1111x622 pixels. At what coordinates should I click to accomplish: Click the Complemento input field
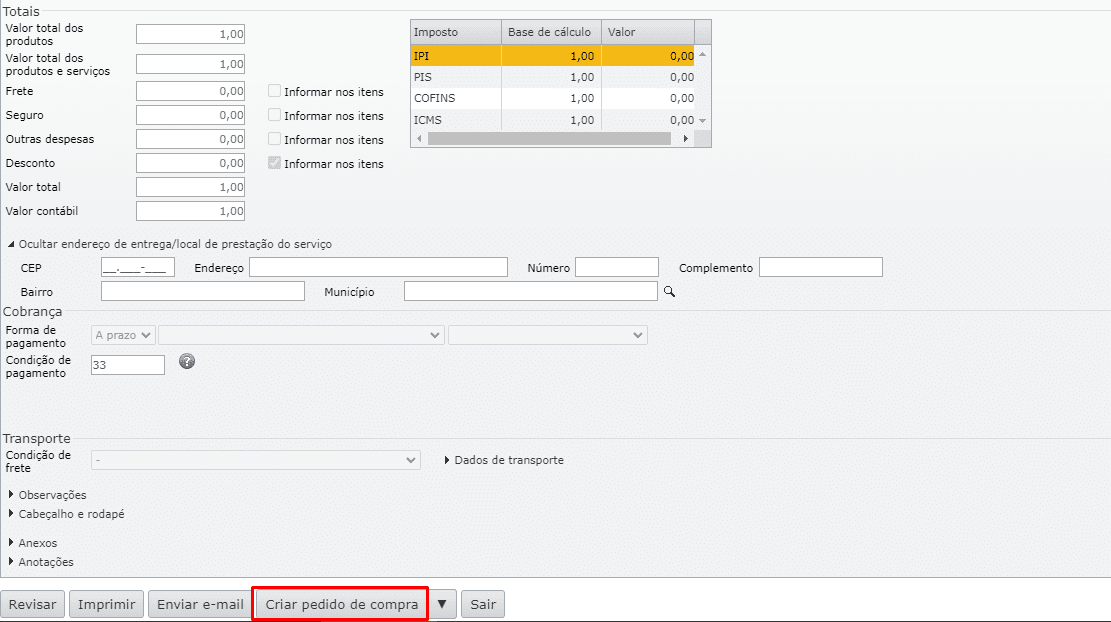tap(820, 267)
